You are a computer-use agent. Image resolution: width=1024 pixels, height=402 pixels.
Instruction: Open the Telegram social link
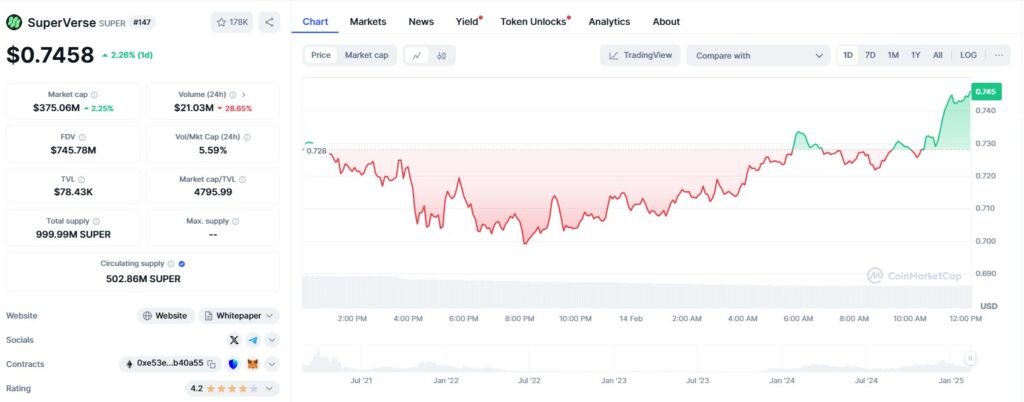click(252, 340)
